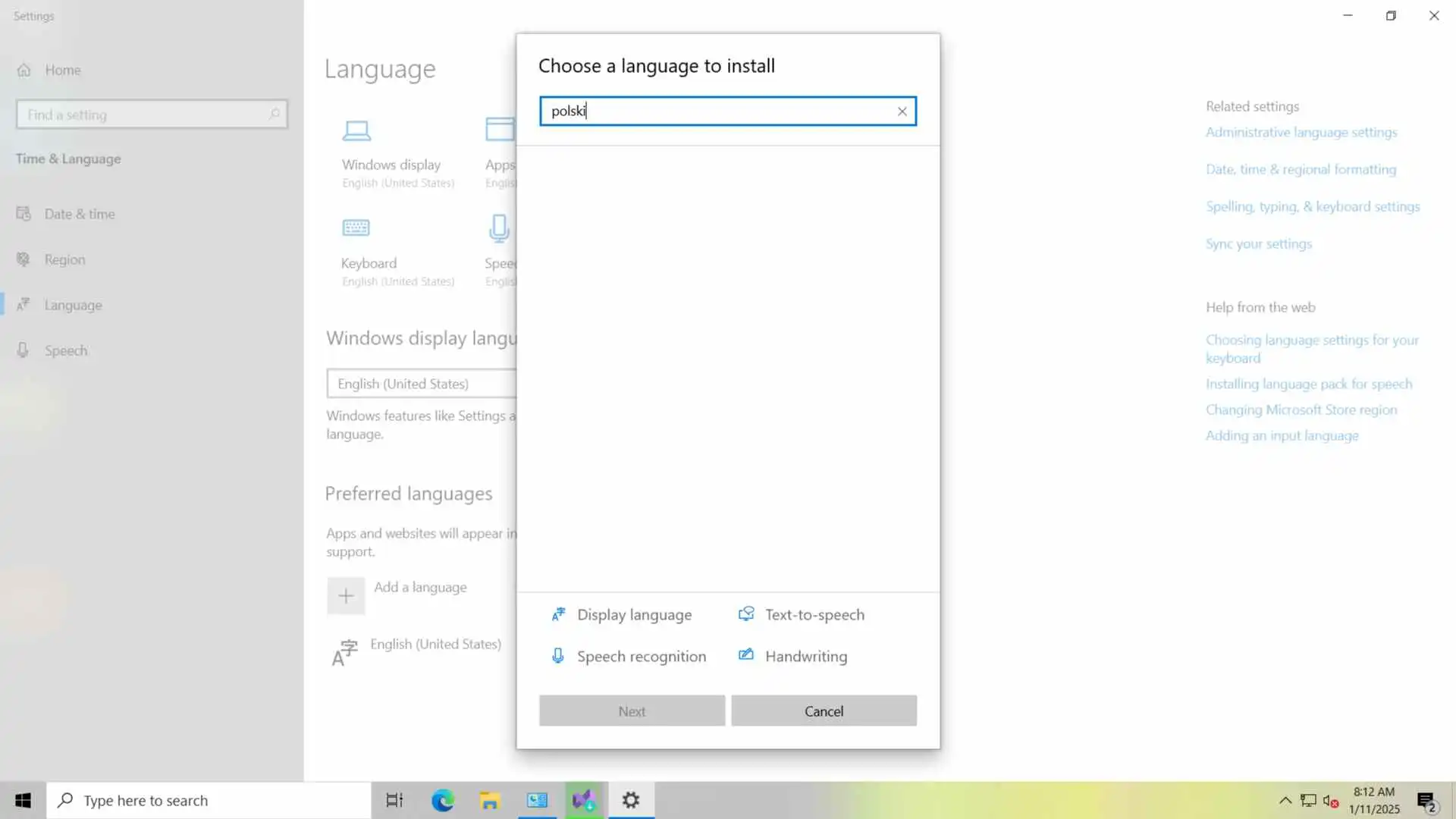Go to Date & time settings
1456x819 pixels.
click(79, 214)
